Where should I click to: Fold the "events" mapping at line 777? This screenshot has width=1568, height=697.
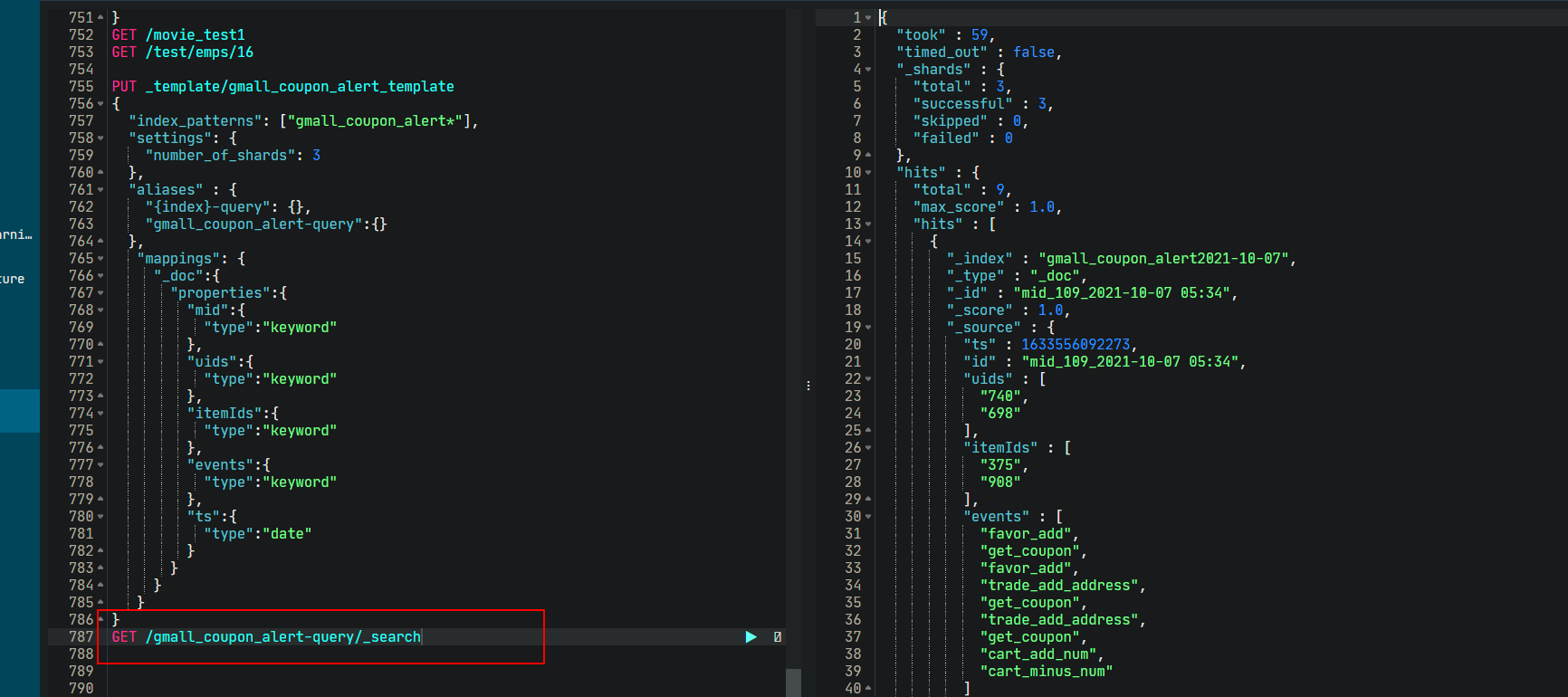coord(100,465)
